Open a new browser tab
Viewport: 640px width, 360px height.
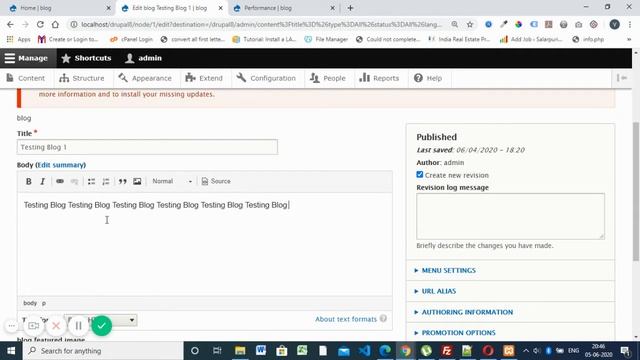click(350, 8)
